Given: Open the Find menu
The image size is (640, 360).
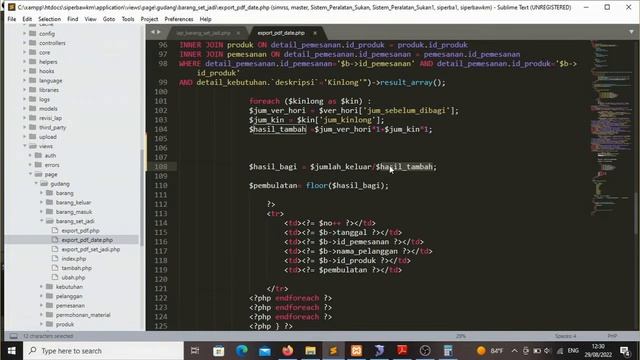Looking at the screenshot, I should (x=73, y=19).
